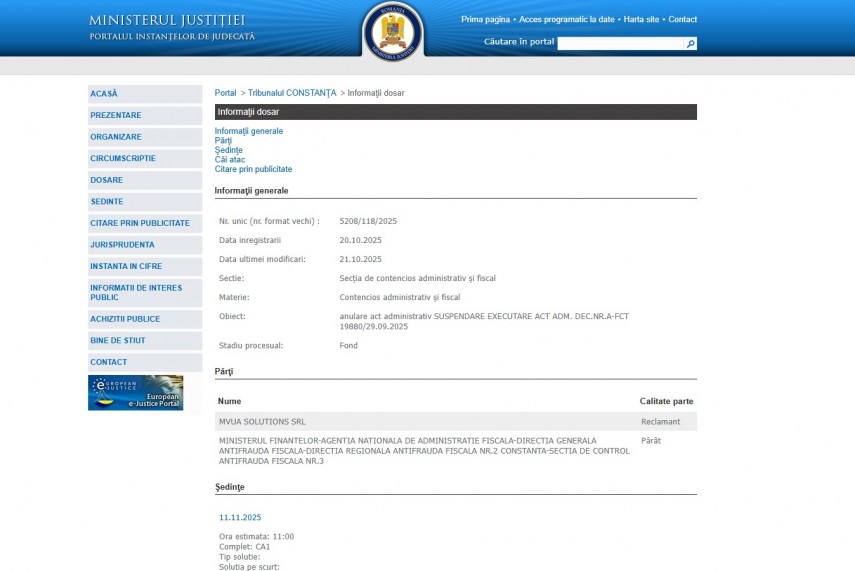This screenshot has width=855, height=571.
Task: Open the 11.11.2025 hearing date link
Action: click(x=240, y=518)
